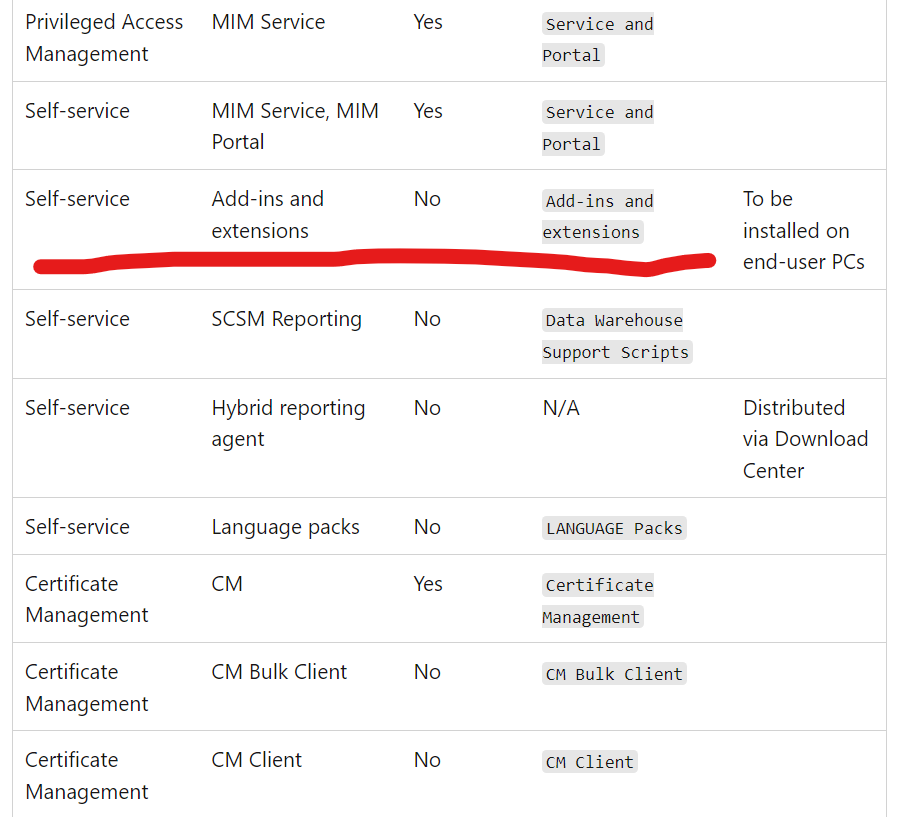Click code-formatted 'Certificate Management' folder name
This screenshot has width=904, height=817.
click(x=598, y=601)
